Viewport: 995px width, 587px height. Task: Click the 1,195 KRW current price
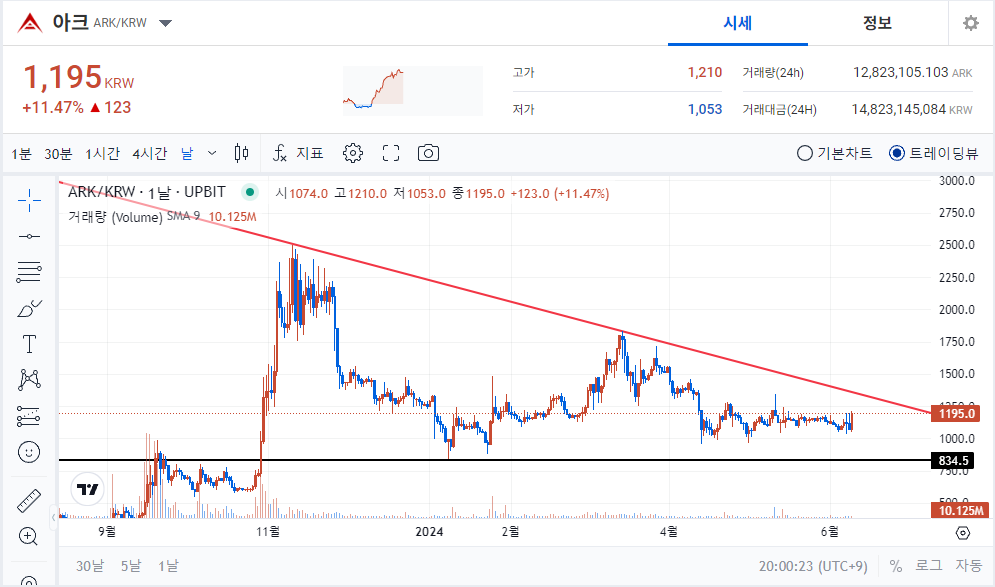[79, 77]
